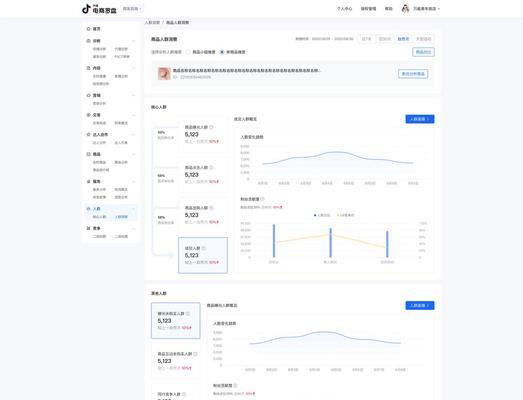Select the 商品分组维度 radio button

188,52
